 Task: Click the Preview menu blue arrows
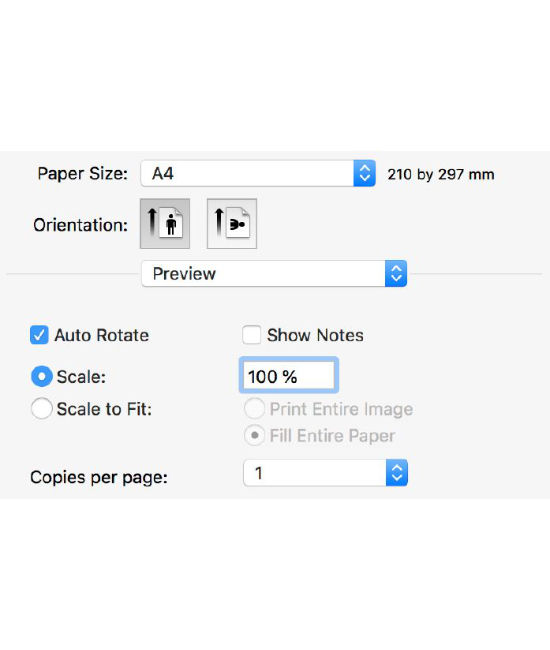(396, 274)
